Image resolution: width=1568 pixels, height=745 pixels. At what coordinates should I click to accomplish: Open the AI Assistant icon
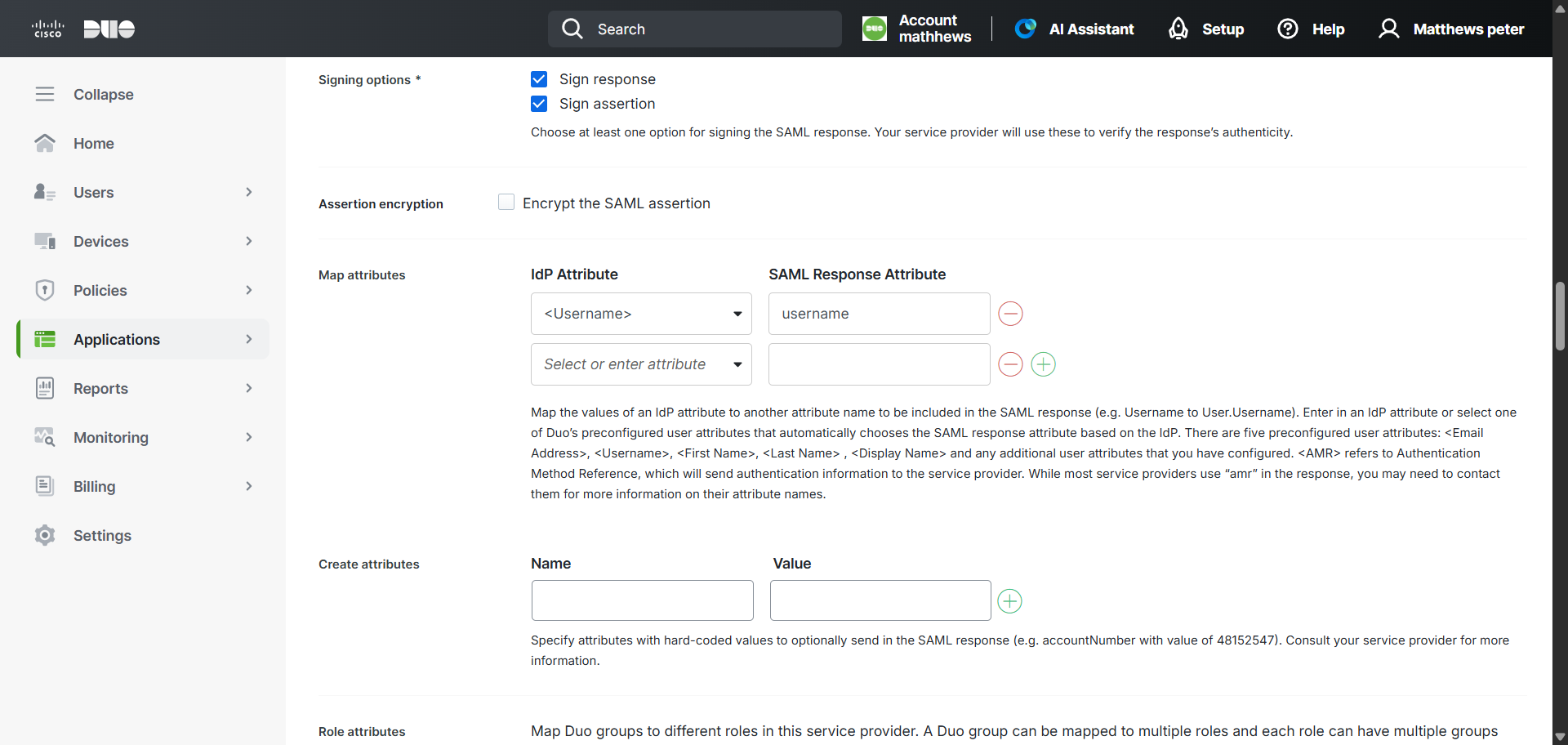pos(1026,29)
